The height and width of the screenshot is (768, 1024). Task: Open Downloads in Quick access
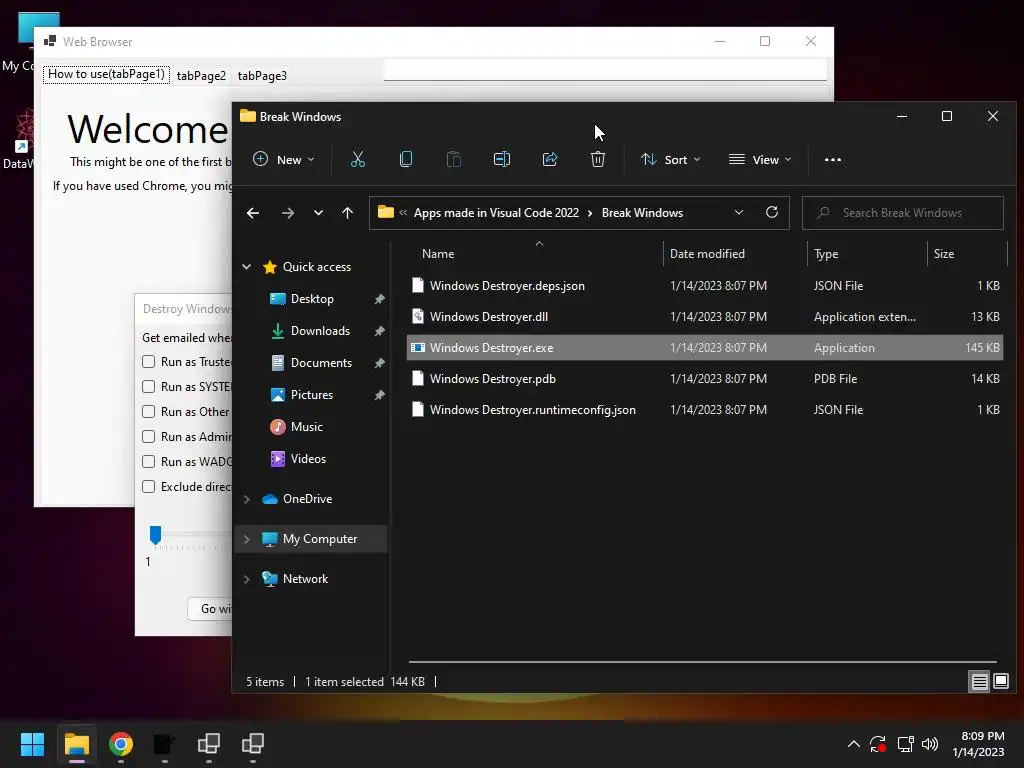tap(320, 330)
